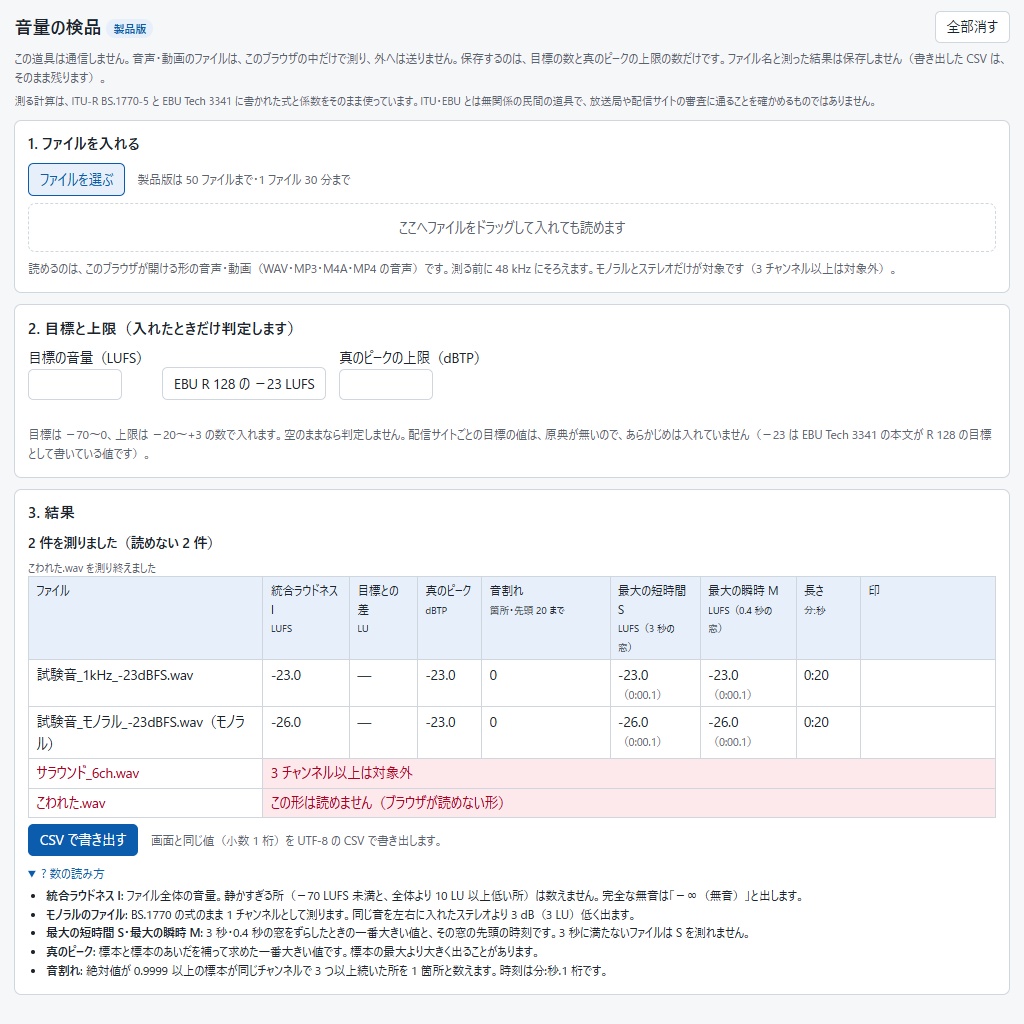Open the ファイルを選ぶ file picker

pos(76,180)
